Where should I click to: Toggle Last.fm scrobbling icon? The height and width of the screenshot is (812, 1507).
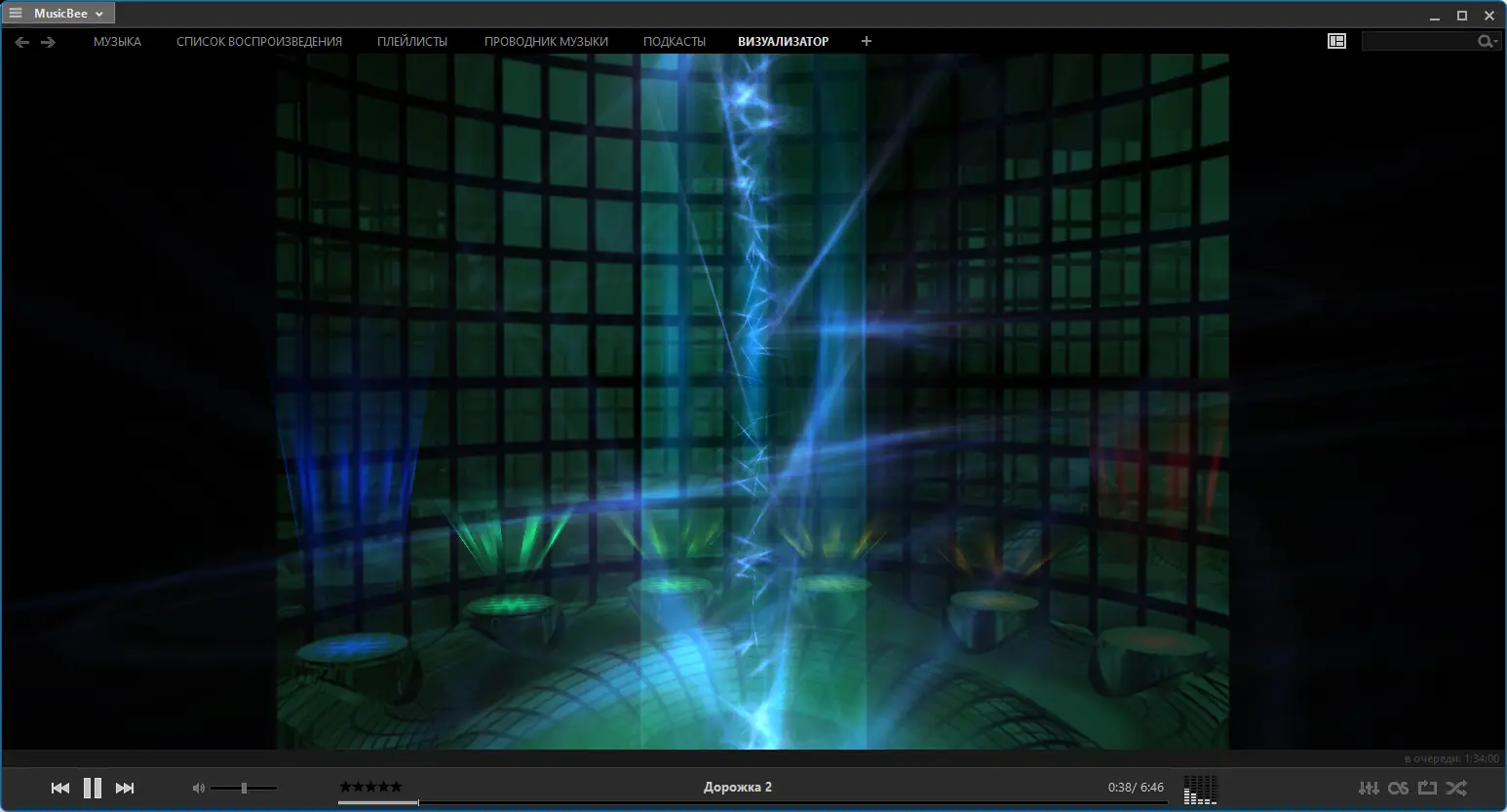pos(1399,788)
